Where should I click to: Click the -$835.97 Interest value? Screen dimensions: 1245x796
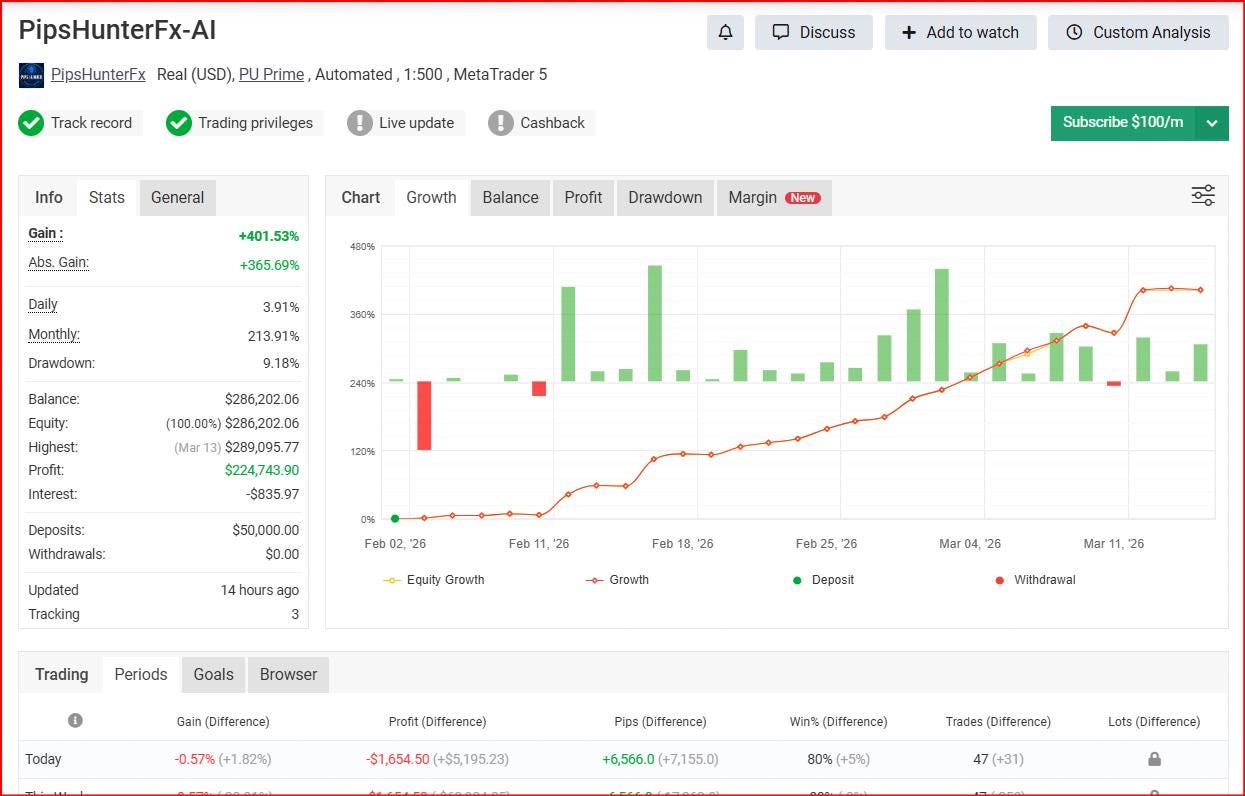pos(272,494)
